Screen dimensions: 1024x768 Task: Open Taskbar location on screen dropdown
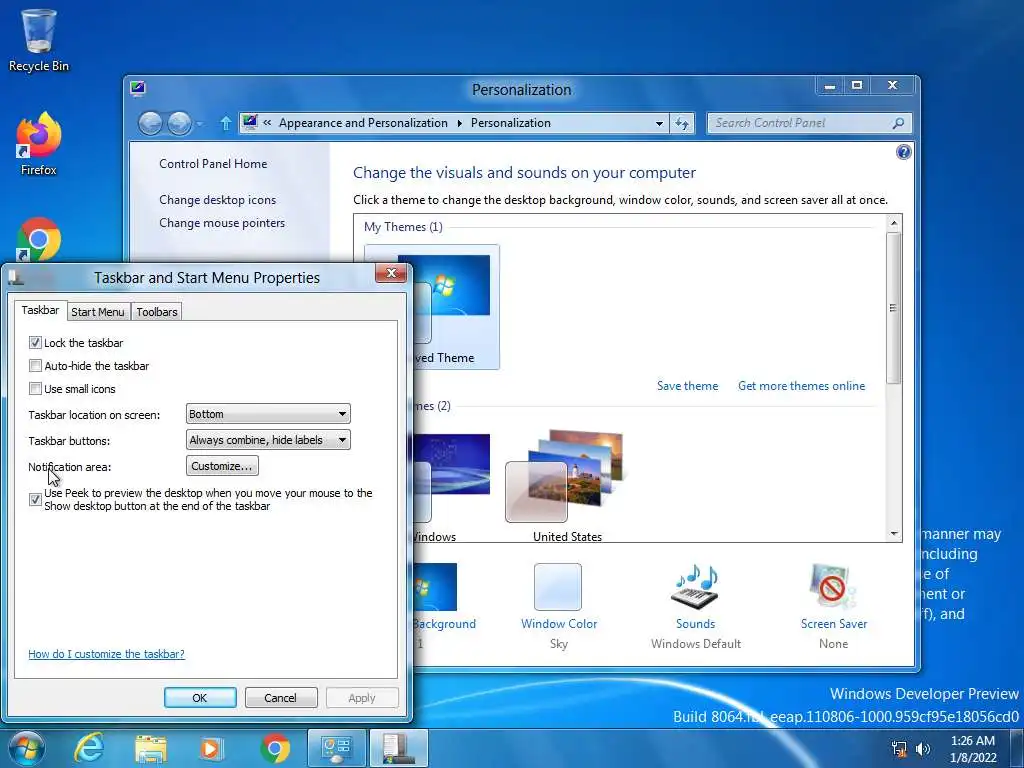point(268,413)
